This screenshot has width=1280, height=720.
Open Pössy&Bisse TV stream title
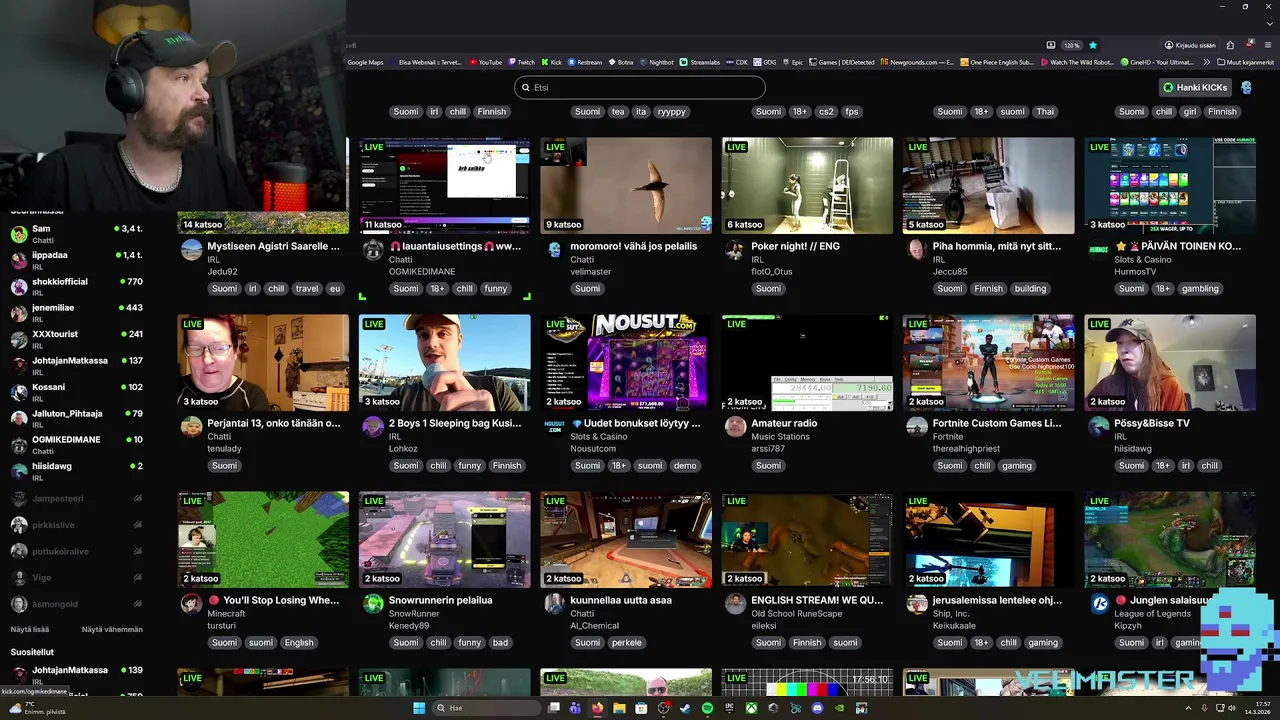pyautogui.click(x=1152, y=423)
